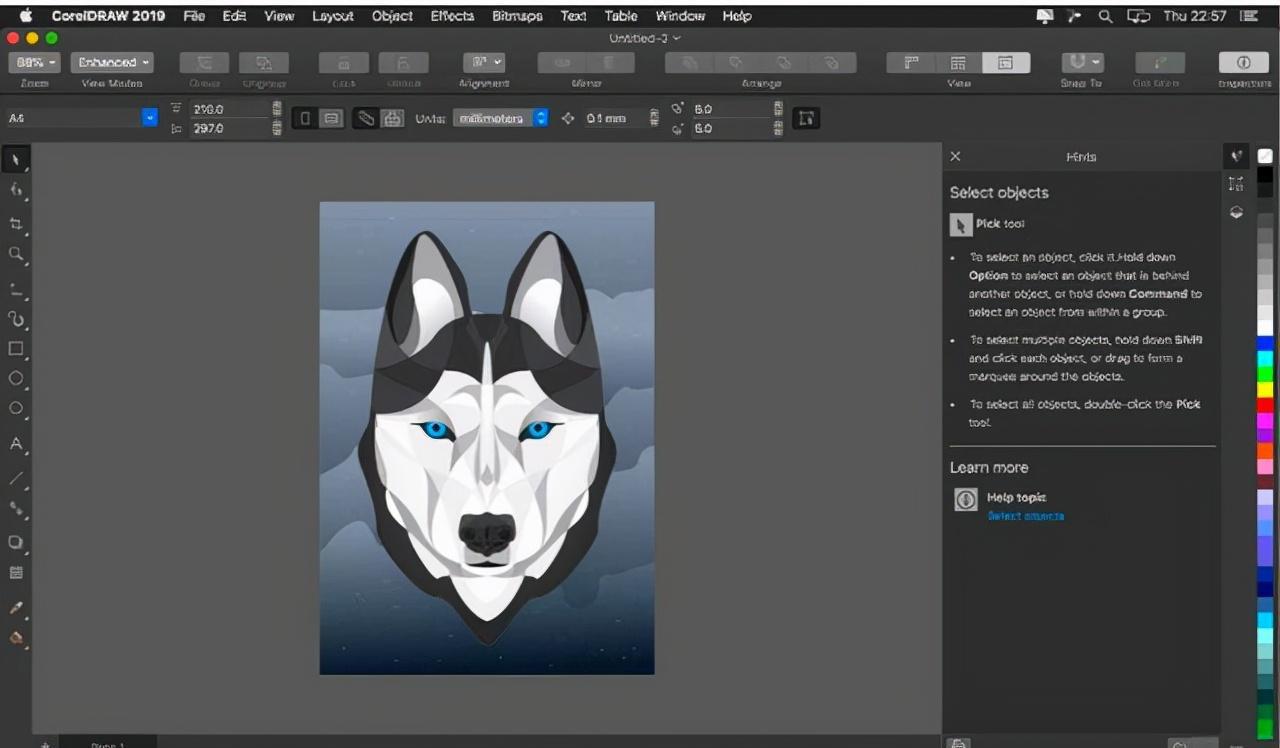
Task: Open the Enhanced view mode dropdown
Action: click(x=113, y=62)
